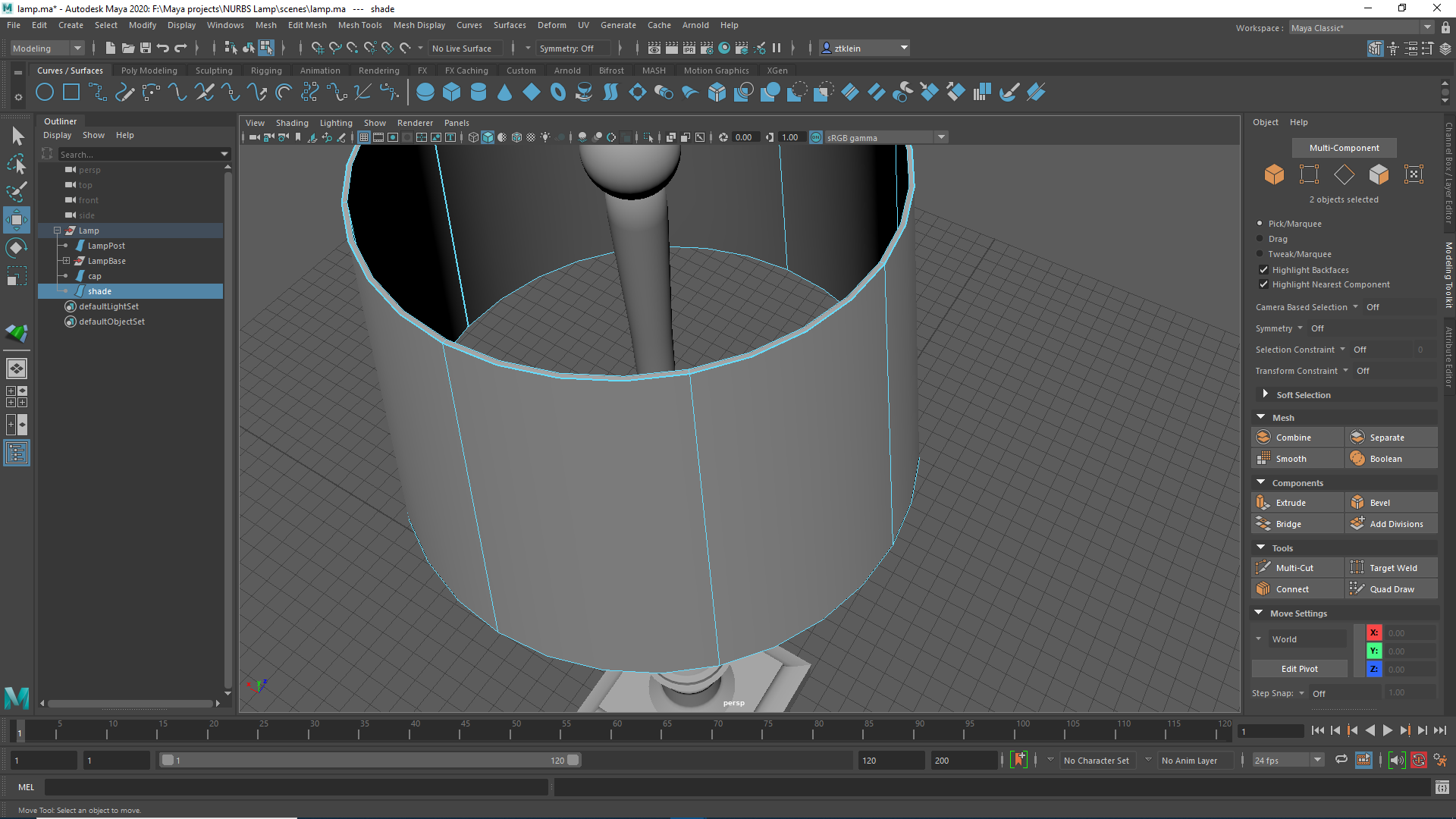The image size is (1456, 819).
Task: Collapse the Lamp group in Outliner
Action: [x=57, y=231]
